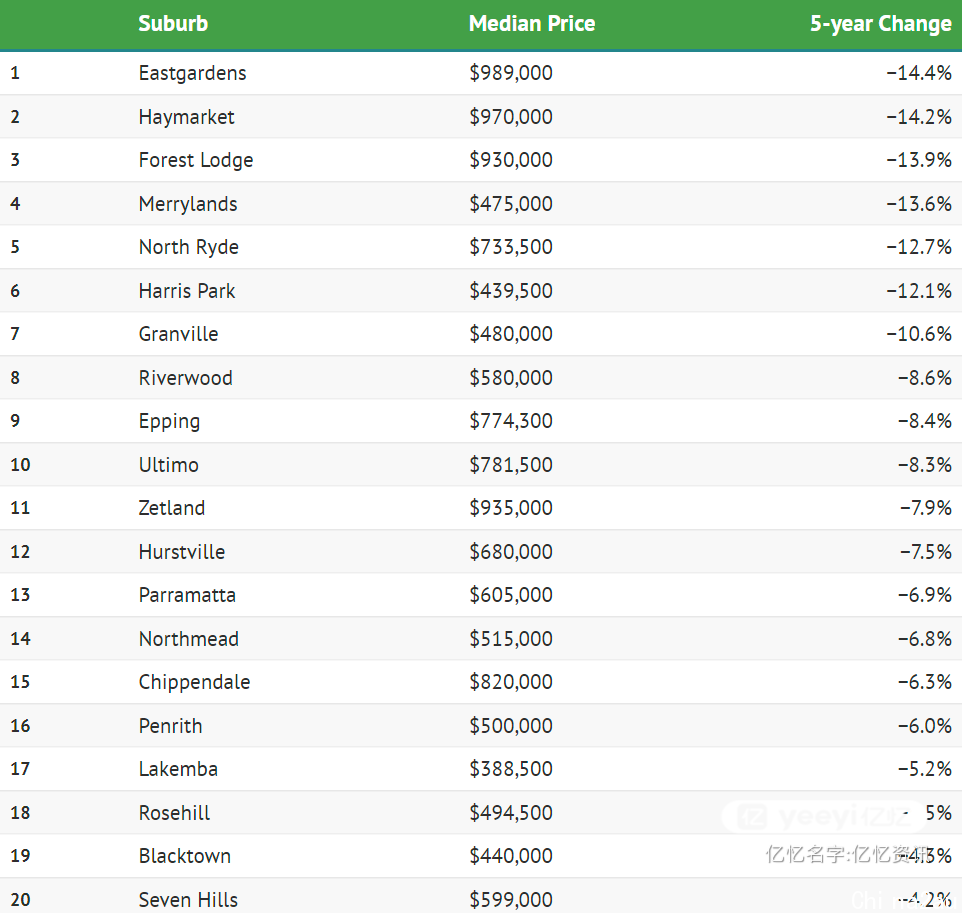Select the Haymarket suburb row
Viewport: 962px width, 913px height.
click(481, 117)
